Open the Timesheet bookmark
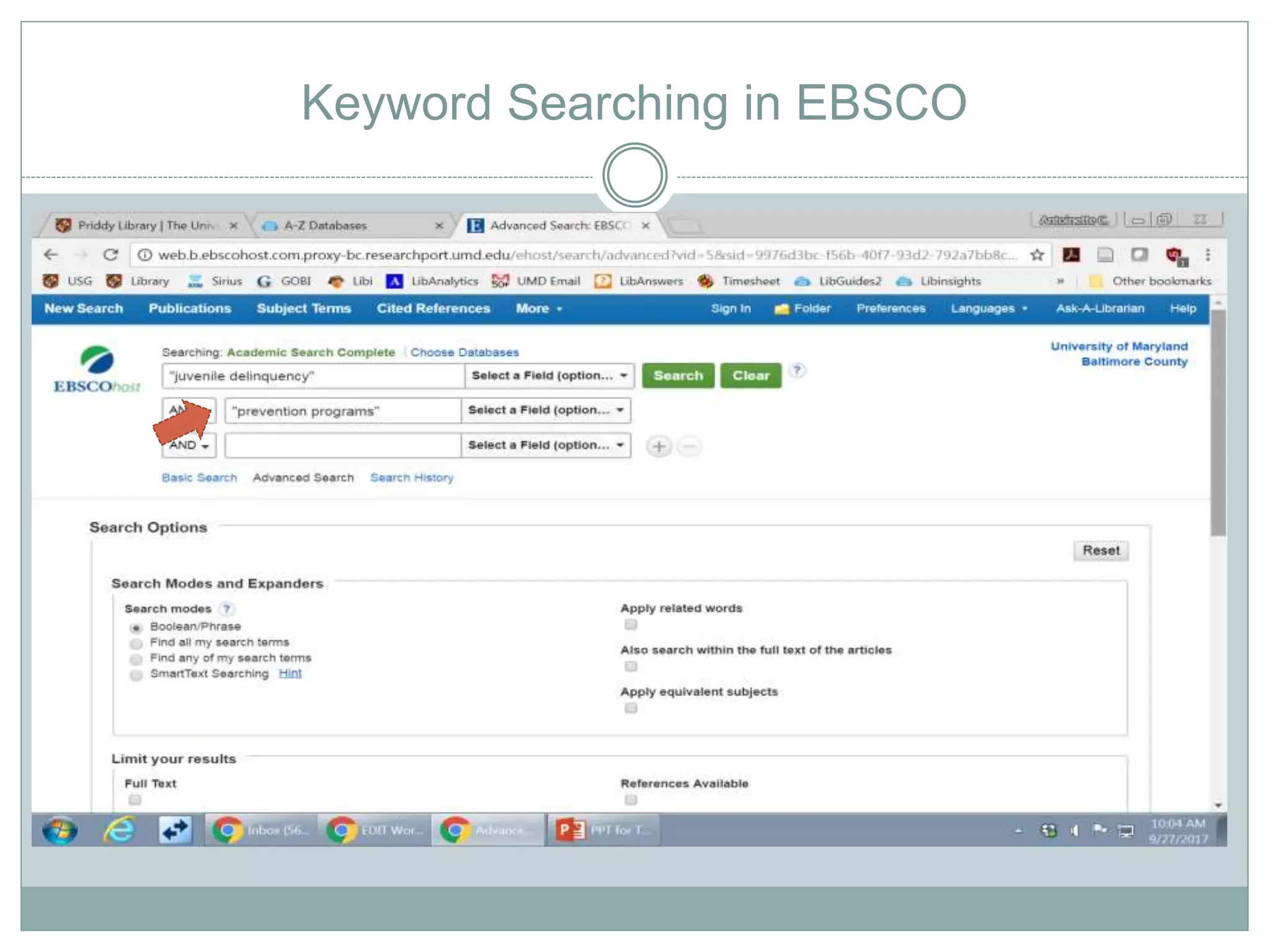The width and height of the screenshot is (1270, 952). [x=739, y=281]
